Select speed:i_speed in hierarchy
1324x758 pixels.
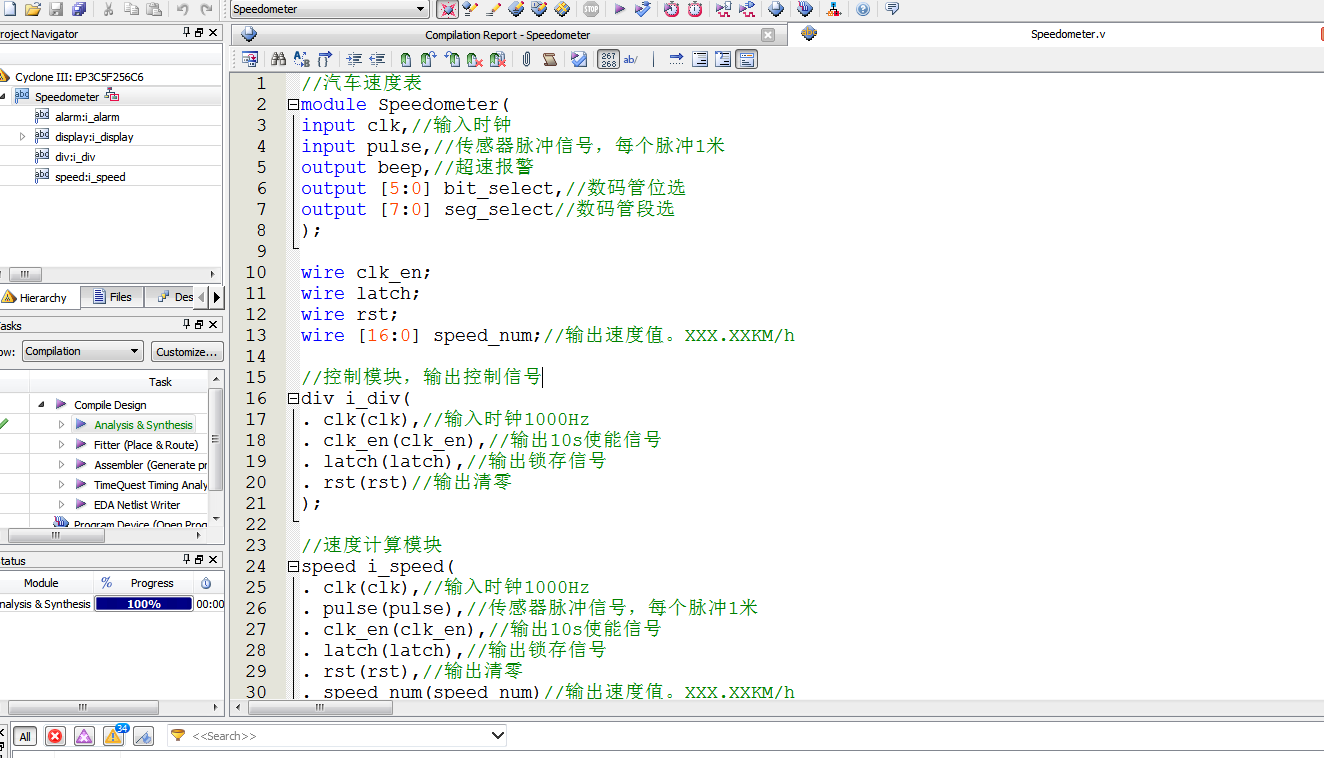click(x=90, y=177)
